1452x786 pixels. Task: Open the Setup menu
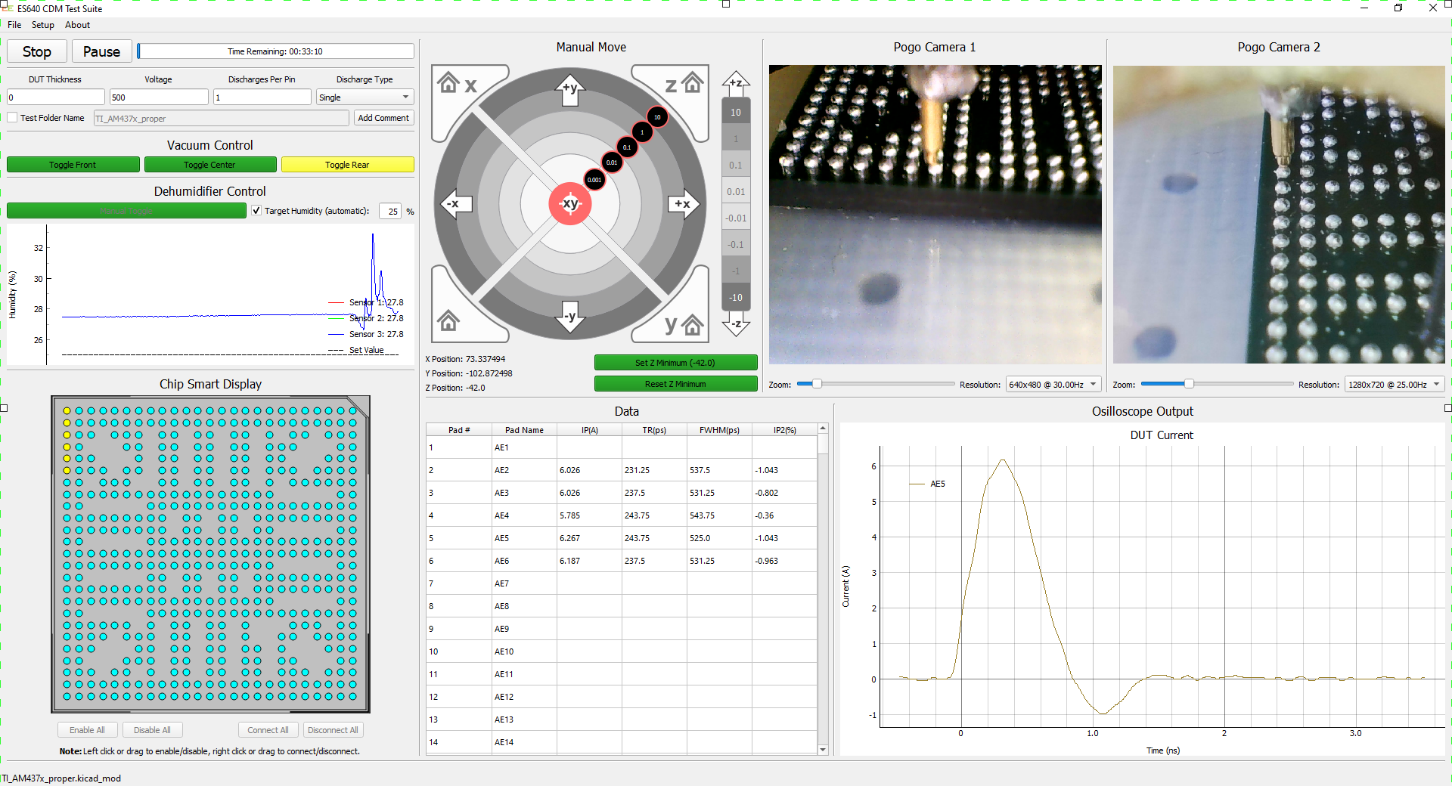(x=43, y=25)
